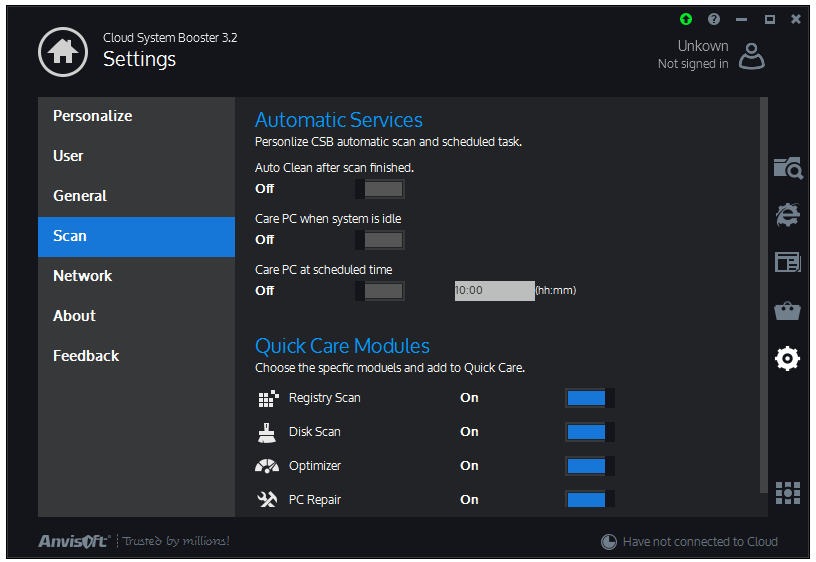Turn off the Optimizer module toggle
816x562 pixels.
click(x=589, y=466)
